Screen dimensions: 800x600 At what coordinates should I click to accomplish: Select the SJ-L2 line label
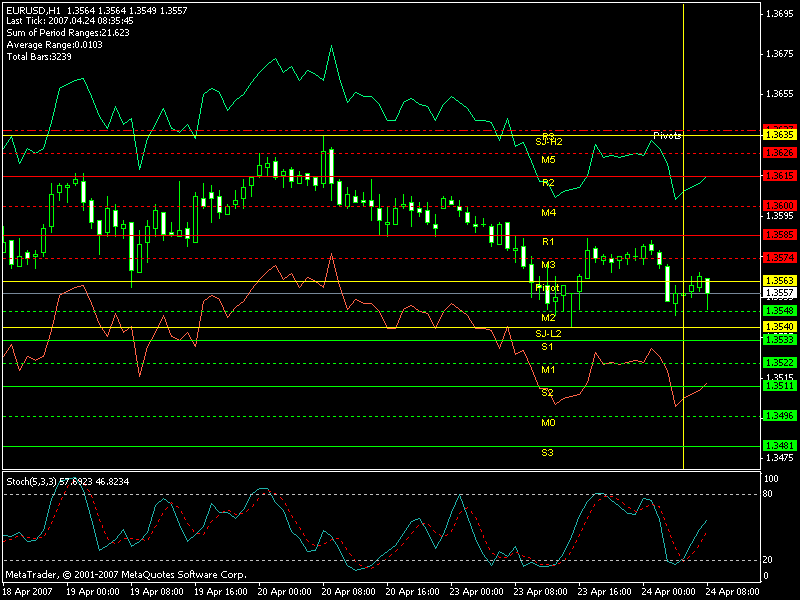click(x=548, y=333)
